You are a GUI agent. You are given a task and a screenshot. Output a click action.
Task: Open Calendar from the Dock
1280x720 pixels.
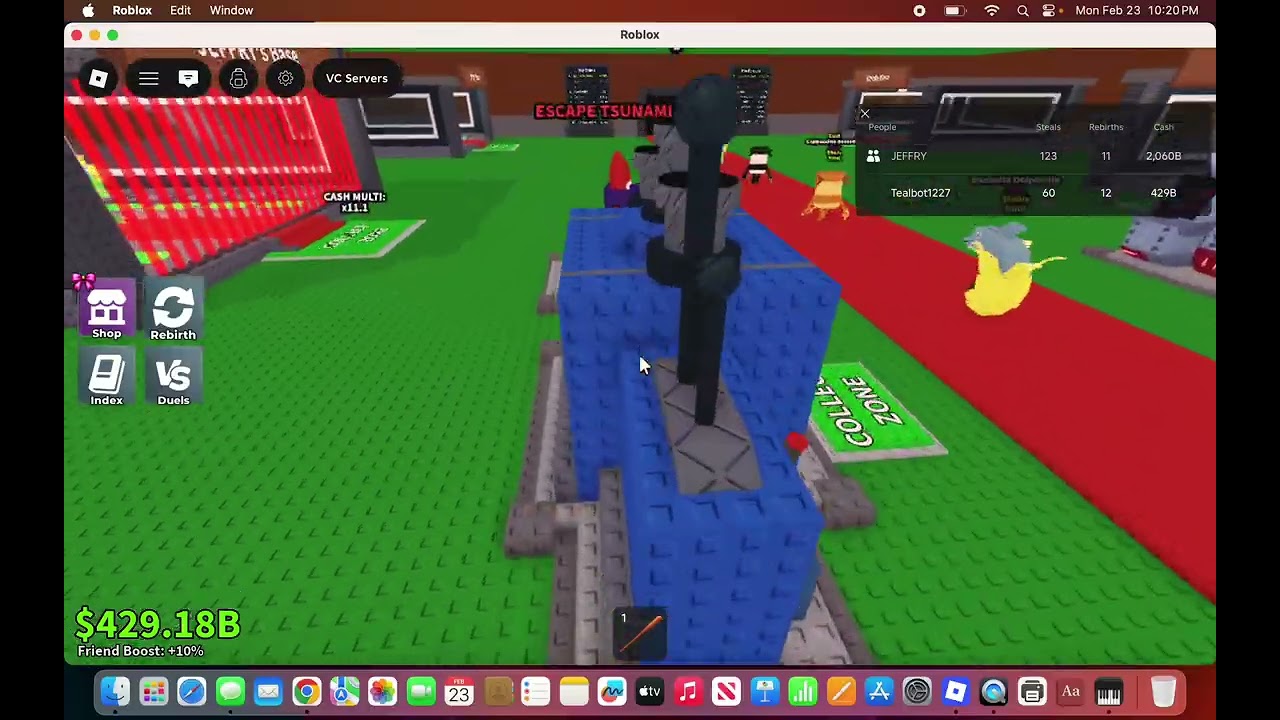point(459,691)
